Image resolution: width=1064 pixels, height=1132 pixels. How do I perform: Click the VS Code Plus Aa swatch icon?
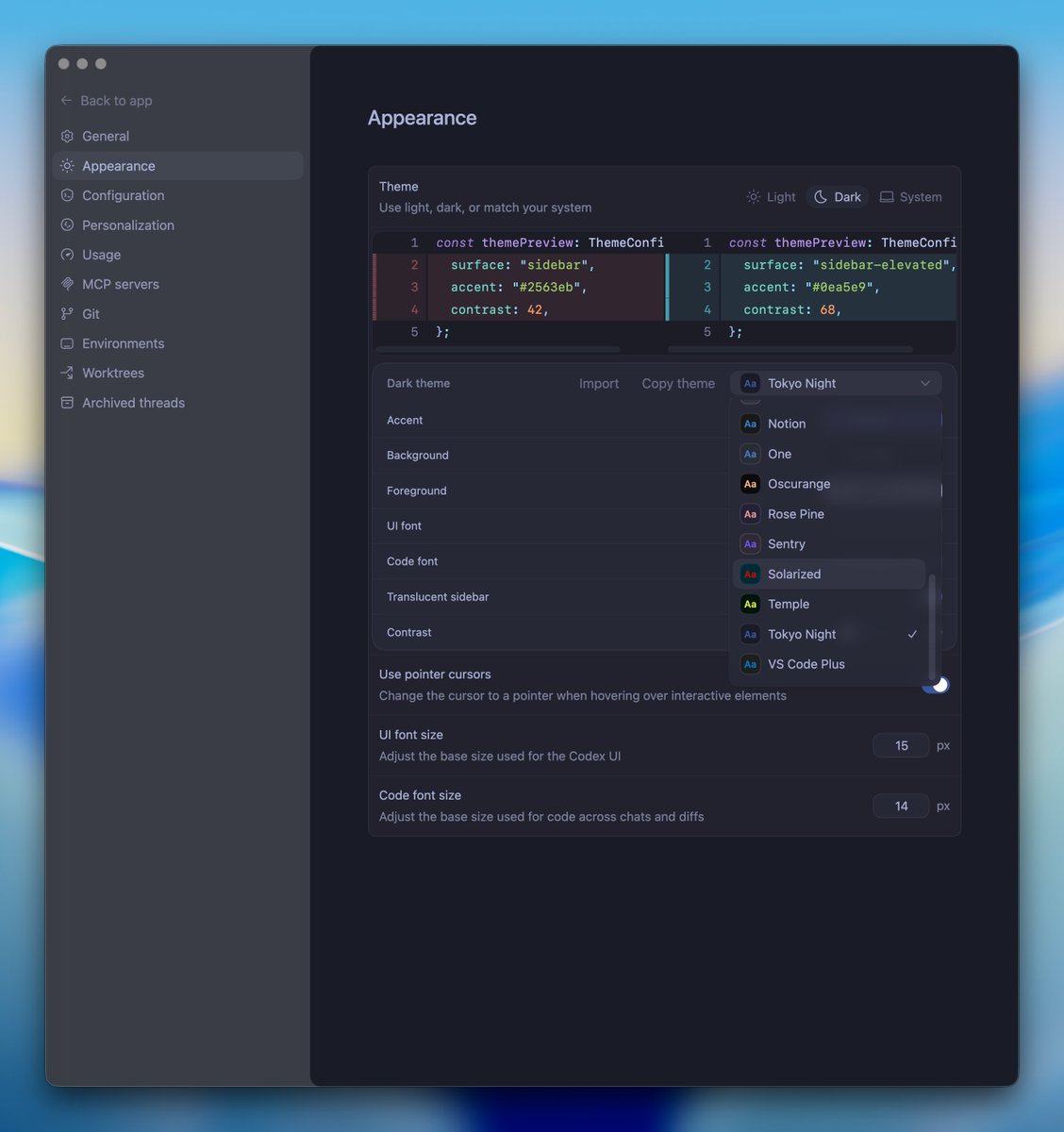tap(750, 664)
